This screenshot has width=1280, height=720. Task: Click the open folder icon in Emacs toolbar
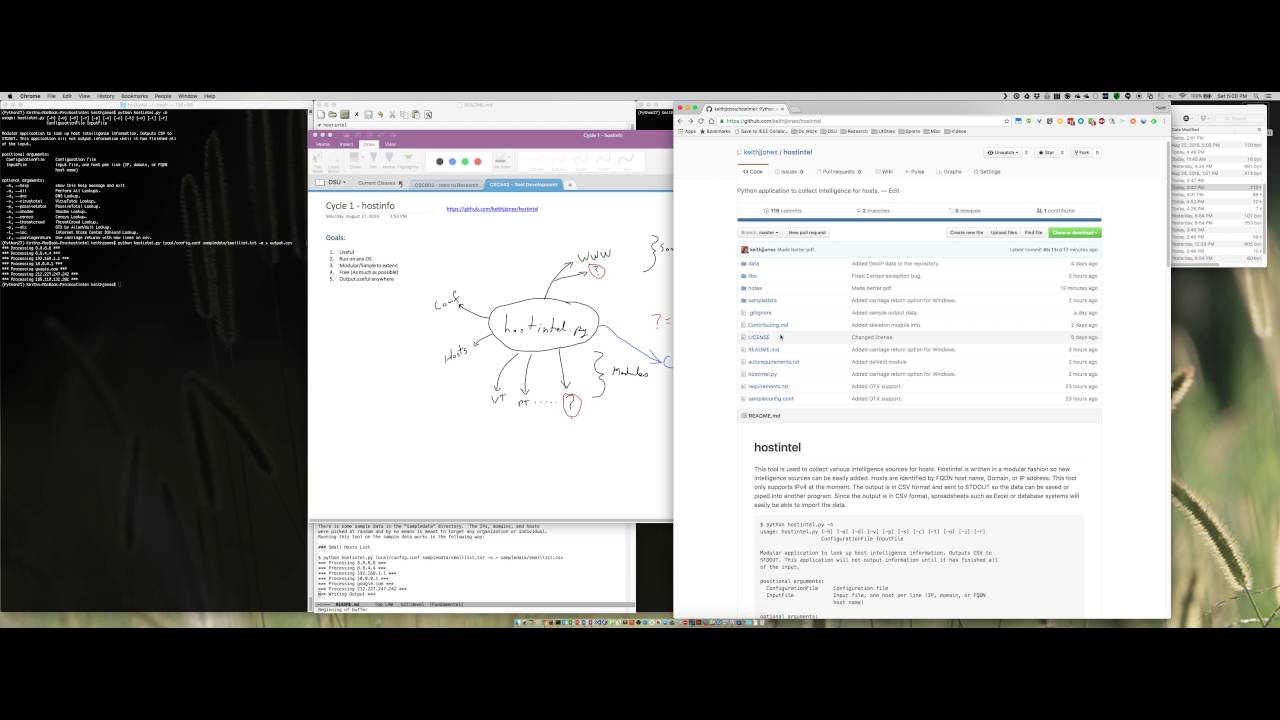point(332,114)
